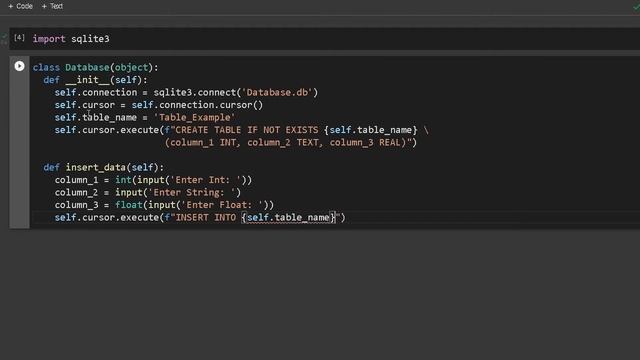Click the column definitions line with column_3 REAL
Screen dimensions: 640x360
(x=291, y=142)
